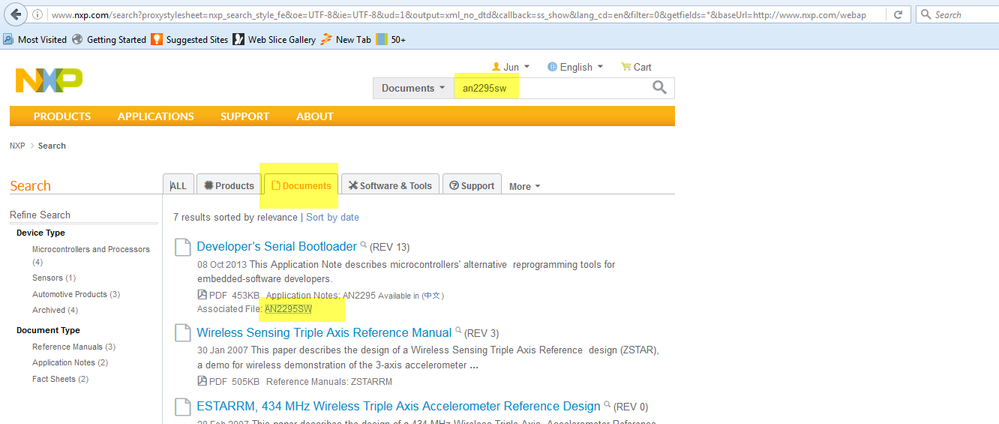
Task: Filter by Archived (4)
Action: click(55, 310)
